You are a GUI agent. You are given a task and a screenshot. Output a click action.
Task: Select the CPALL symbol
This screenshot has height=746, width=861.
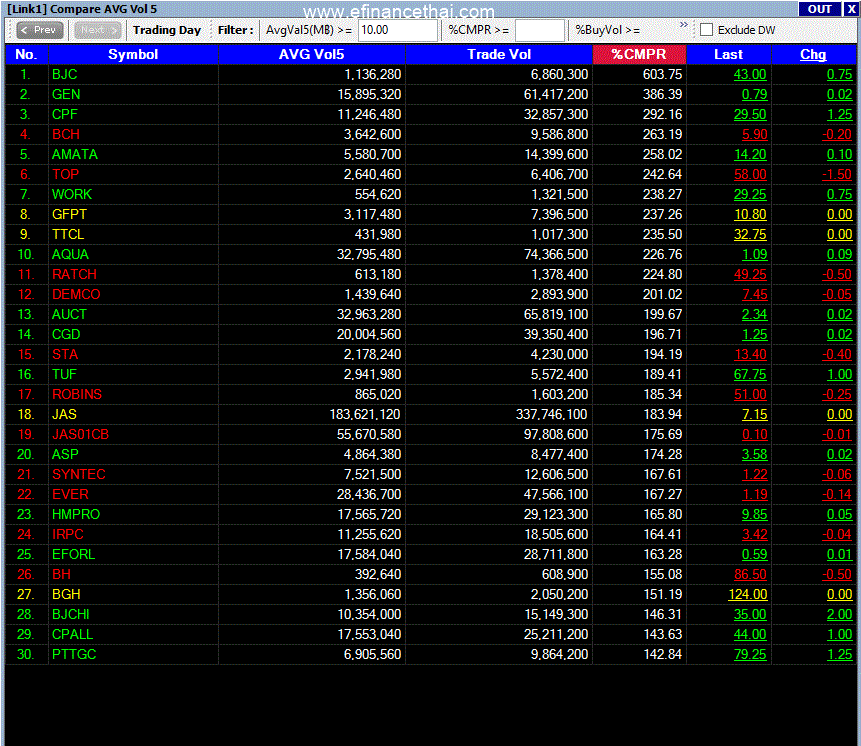click(72, 635)
